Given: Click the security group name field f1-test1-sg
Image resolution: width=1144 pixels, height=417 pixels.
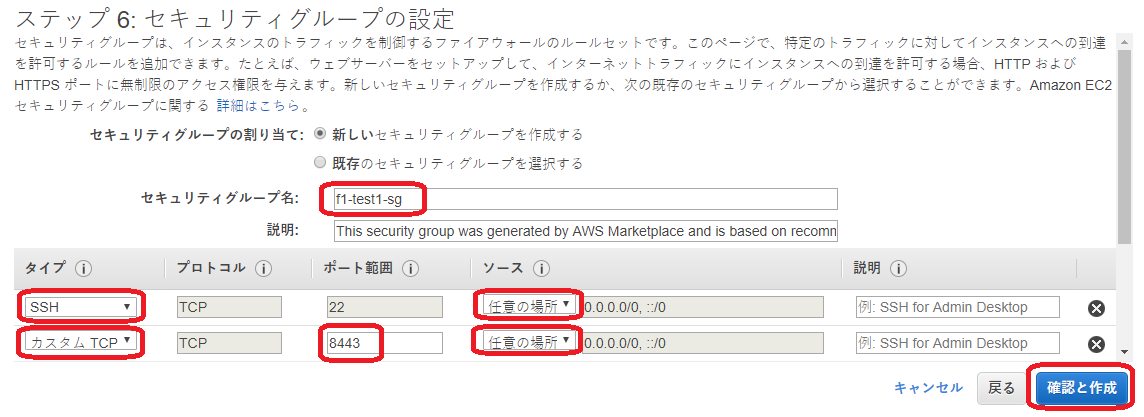Looking at the screenshot, I should 585,199.
